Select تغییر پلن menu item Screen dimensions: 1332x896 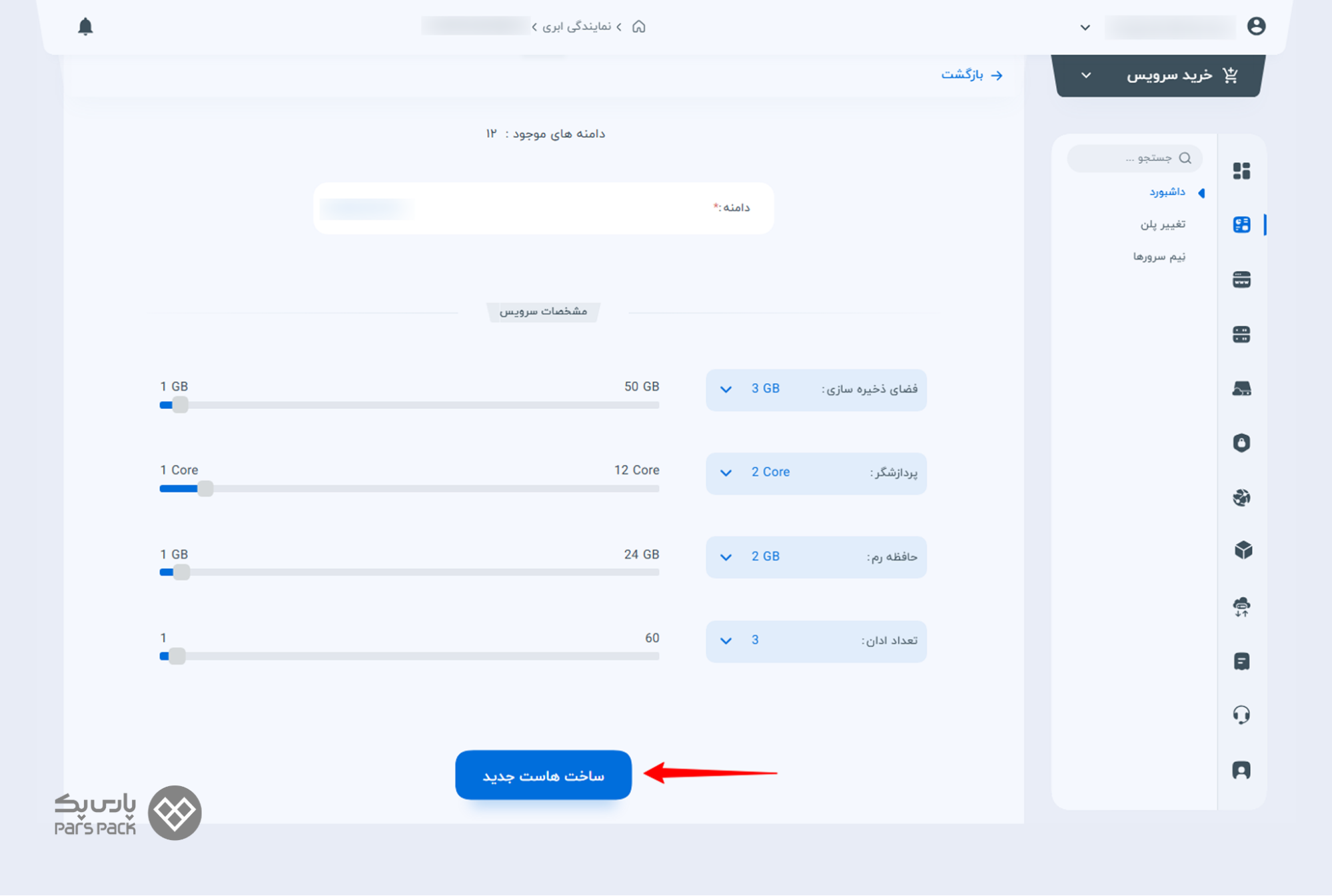(1162, 224)
